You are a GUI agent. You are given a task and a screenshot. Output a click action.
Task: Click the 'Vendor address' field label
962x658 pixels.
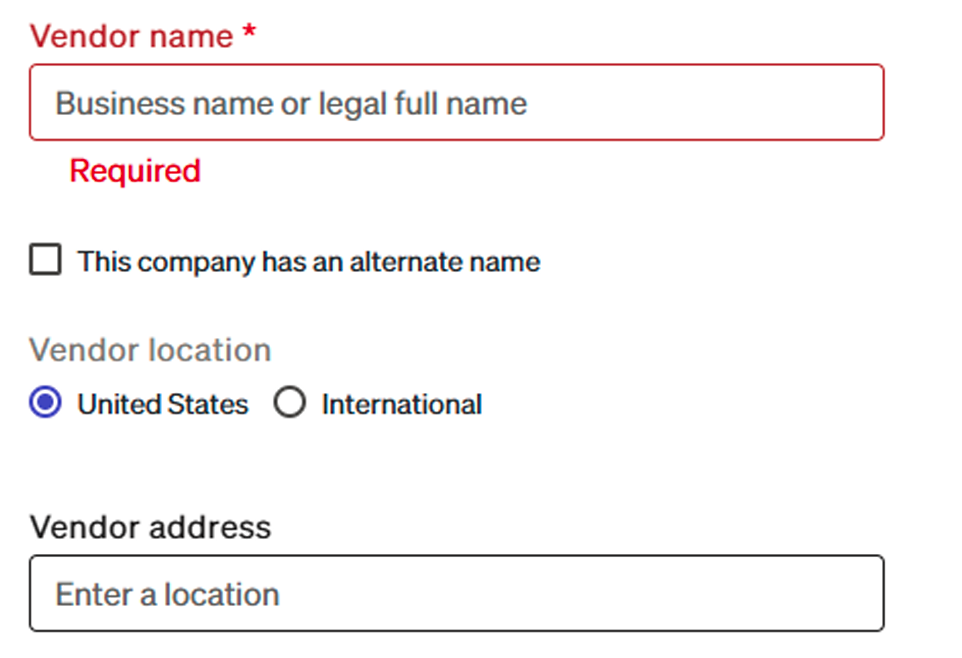tap(150, 527)
